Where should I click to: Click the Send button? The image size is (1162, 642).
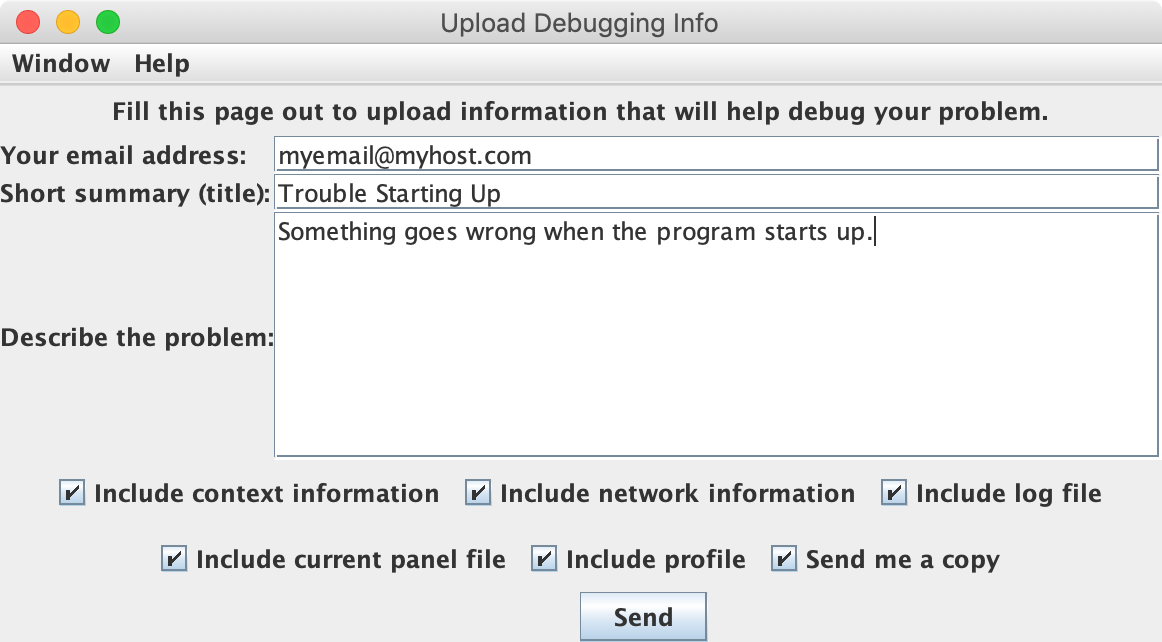click(x=643, y=617)
